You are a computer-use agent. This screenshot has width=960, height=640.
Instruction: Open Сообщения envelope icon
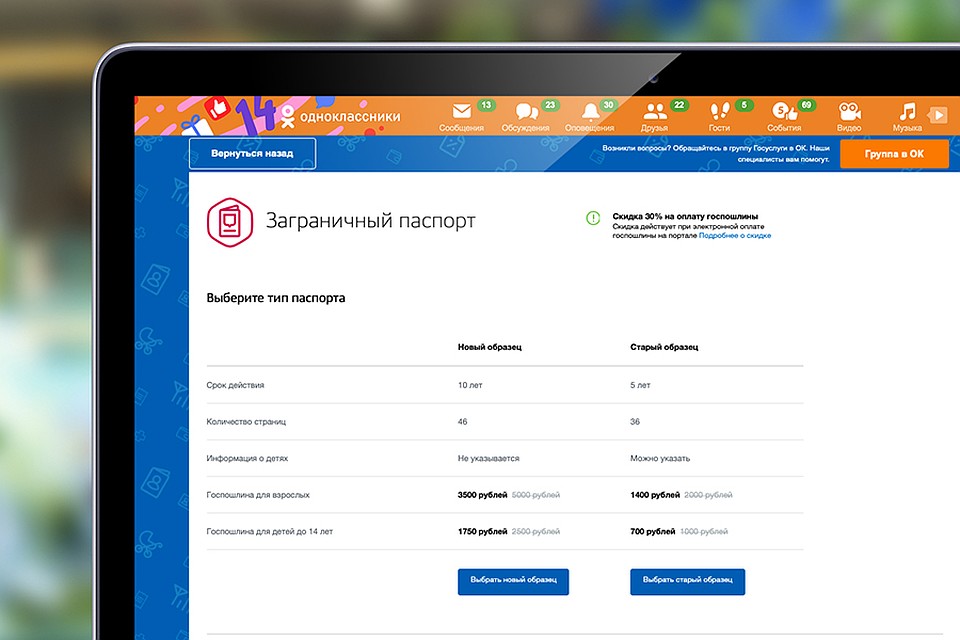click(x=462, y=111)
